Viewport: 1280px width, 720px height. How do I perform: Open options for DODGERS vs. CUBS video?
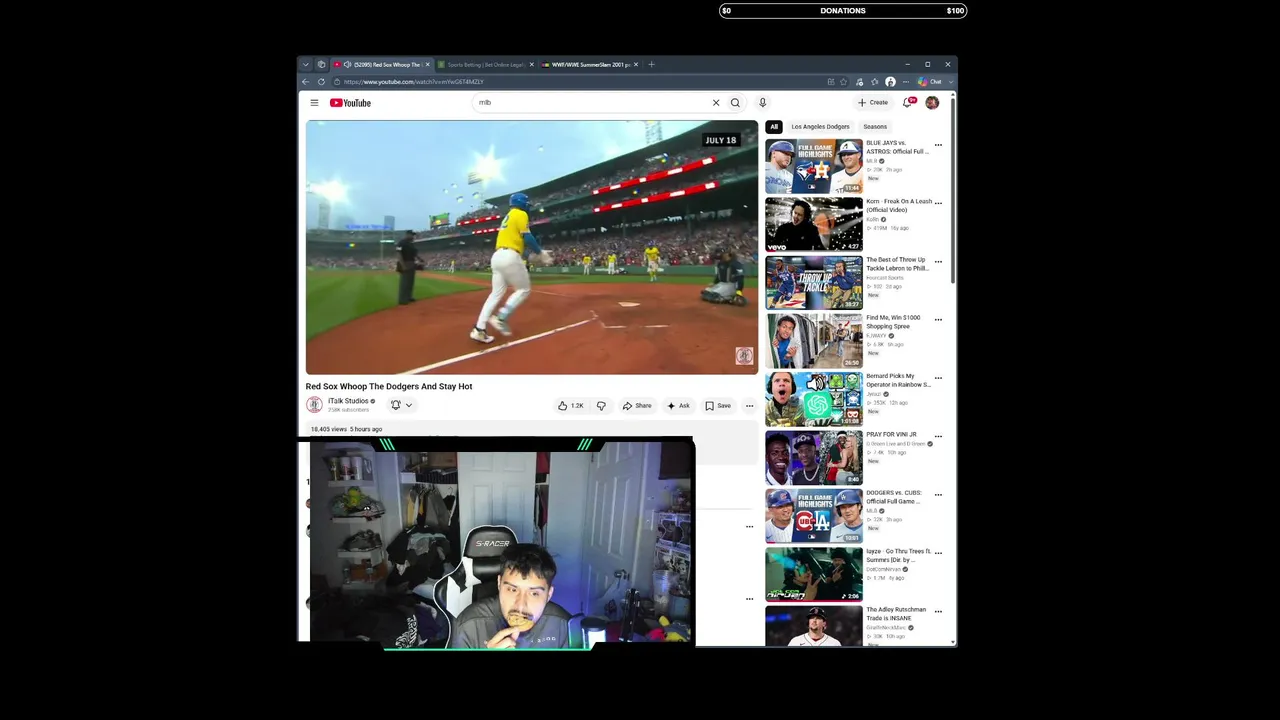(x=938, y=495)
